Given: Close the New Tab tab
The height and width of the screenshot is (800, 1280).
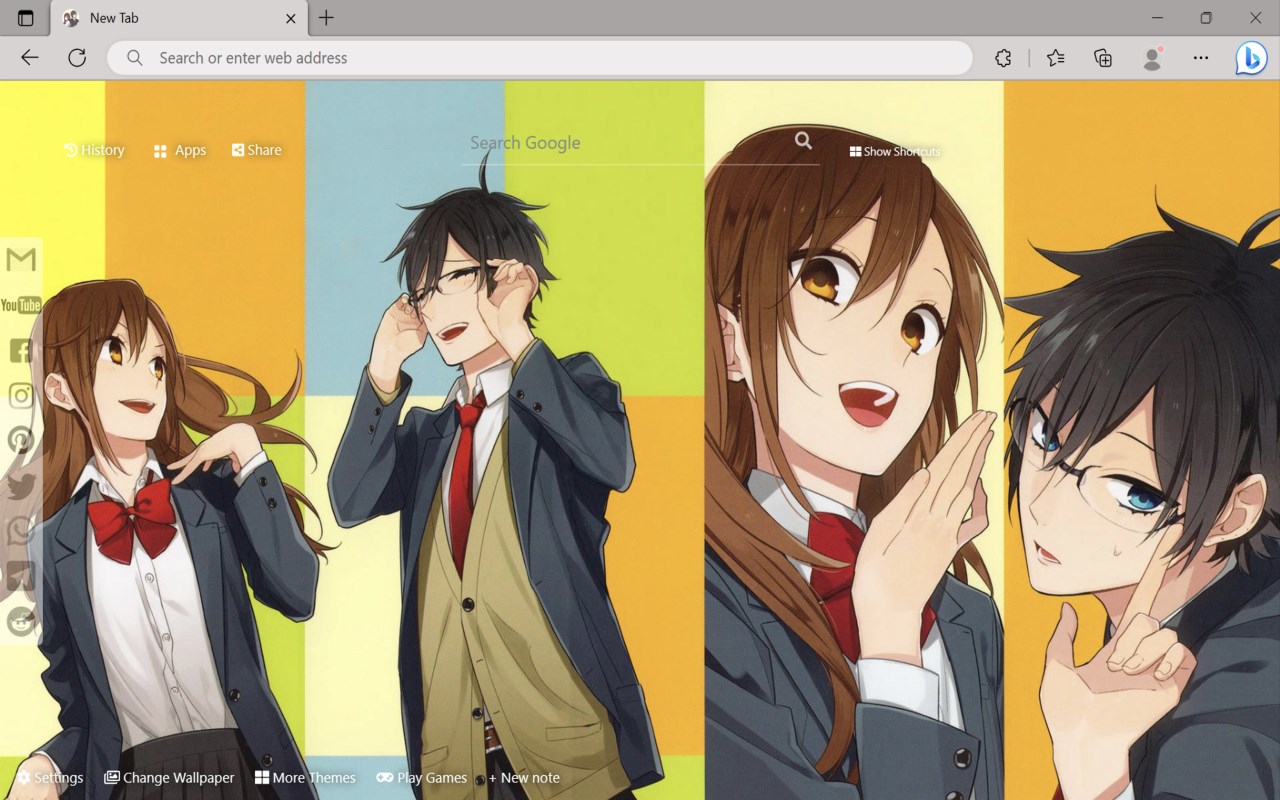Looking at the screenshot, I should pyautogui.click(x=291, y=18).
